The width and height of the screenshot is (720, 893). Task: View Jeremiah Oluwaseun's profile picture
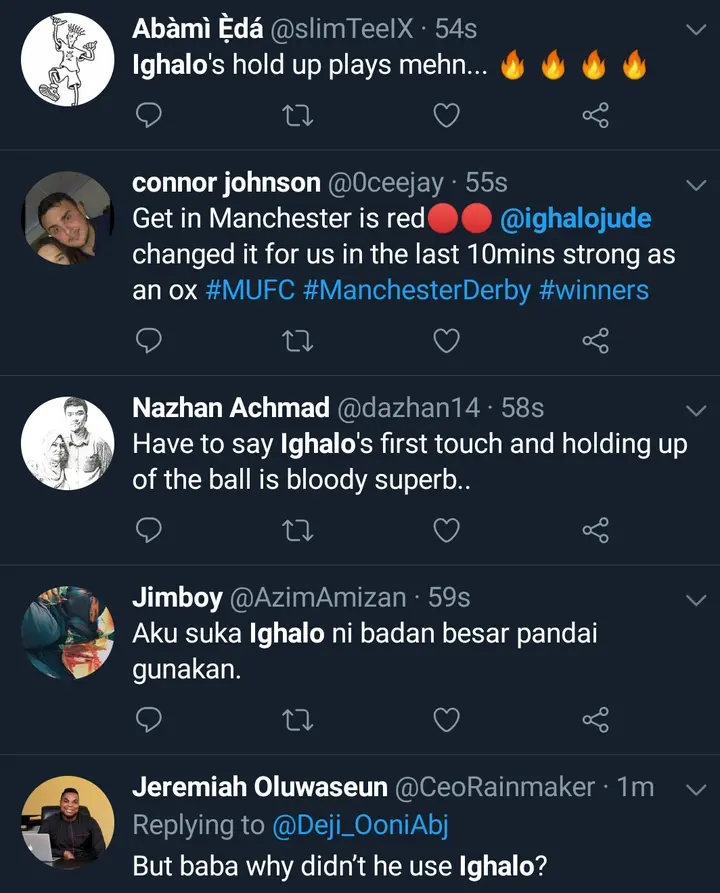67,822
